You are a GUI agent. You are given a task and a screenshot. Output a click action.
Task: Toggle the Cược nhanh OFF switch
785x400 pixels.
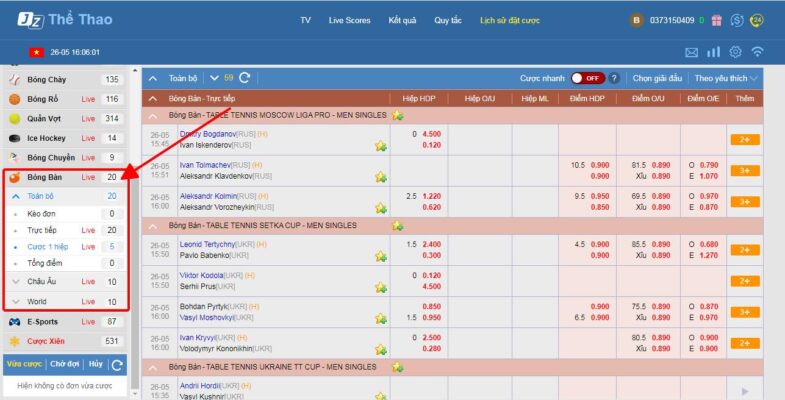click(587, 78)
